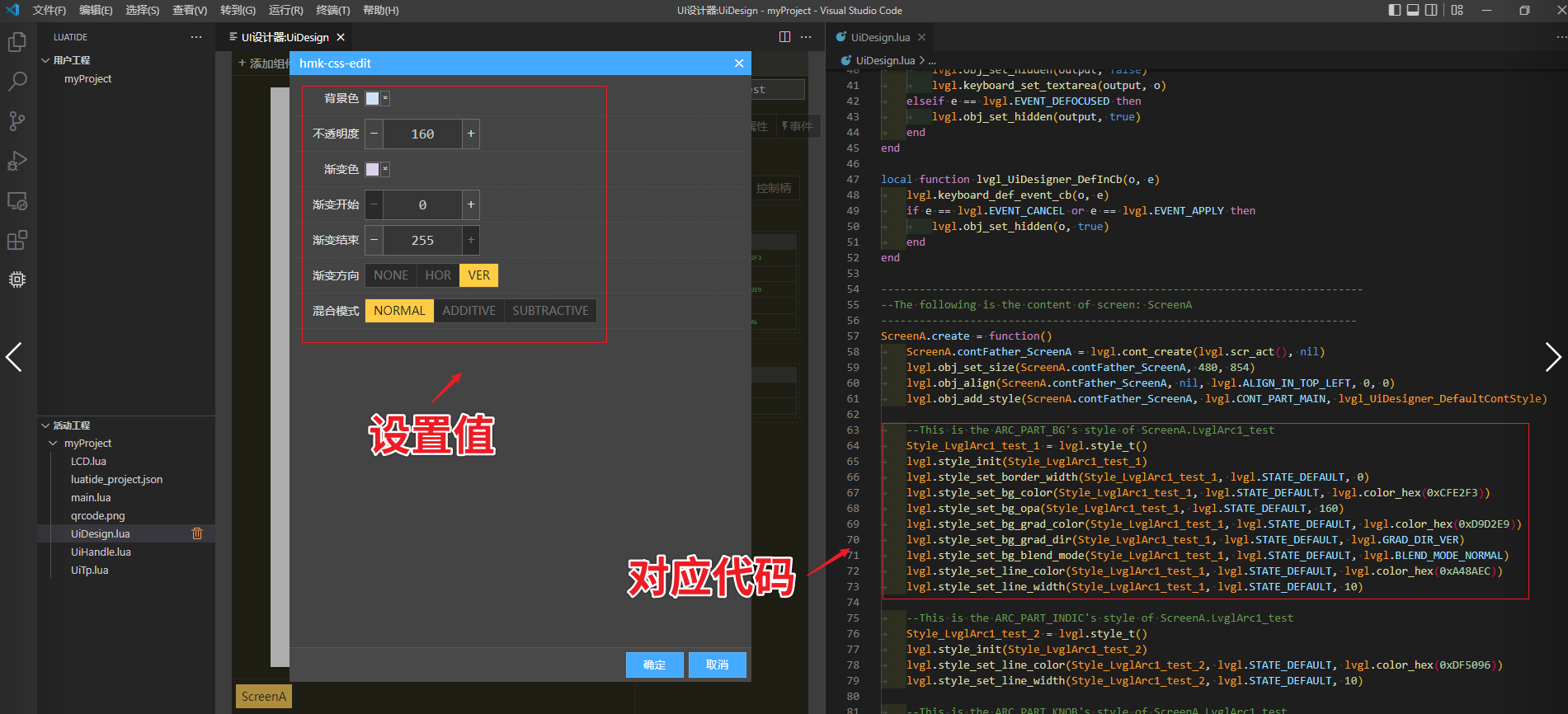The width and height of the screenshot is (1568, 714).
Task: Open the Source Control view
Action: tap(17, 121)
